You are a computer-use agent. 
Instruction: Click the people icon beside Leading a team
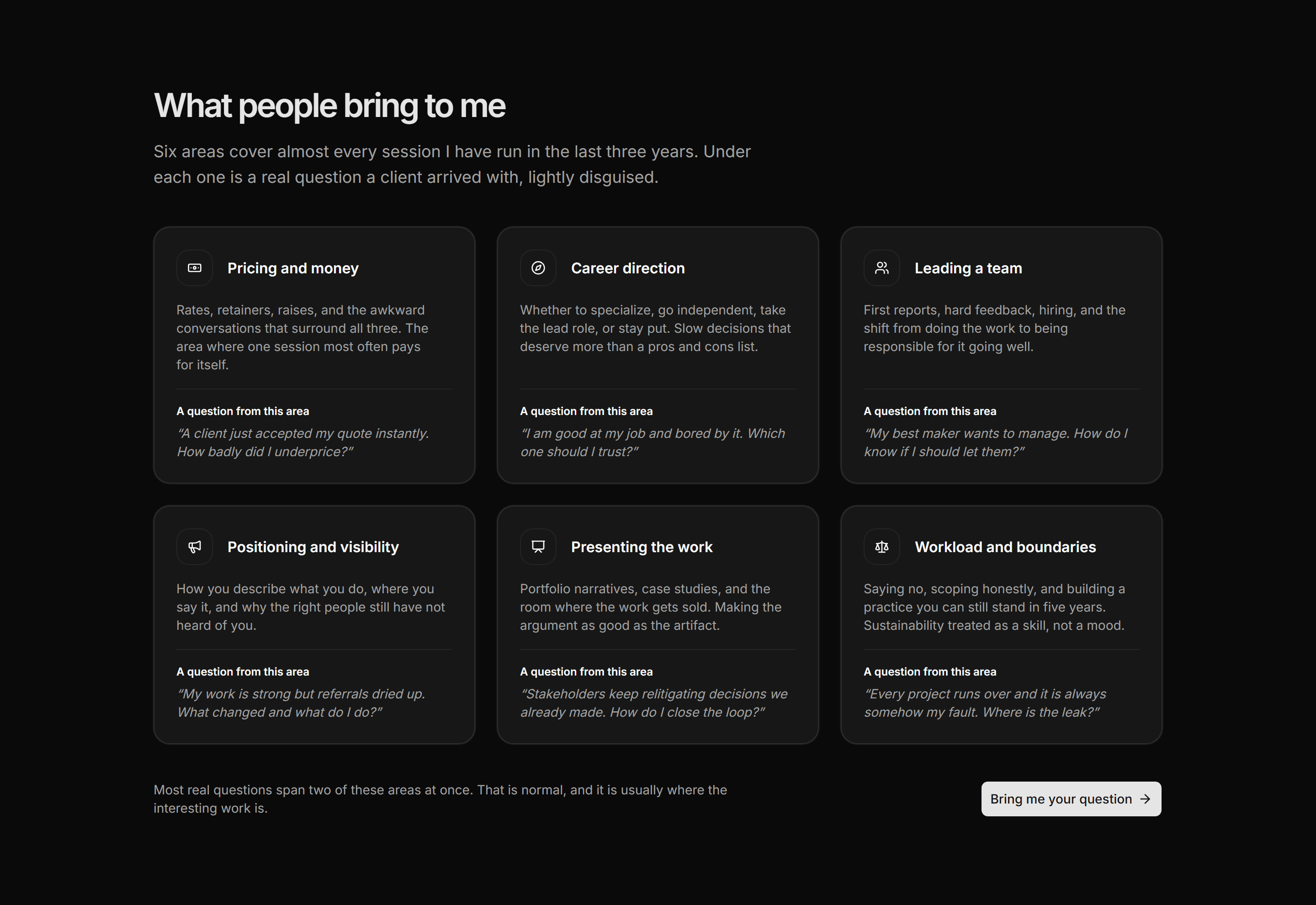(881, 268)
